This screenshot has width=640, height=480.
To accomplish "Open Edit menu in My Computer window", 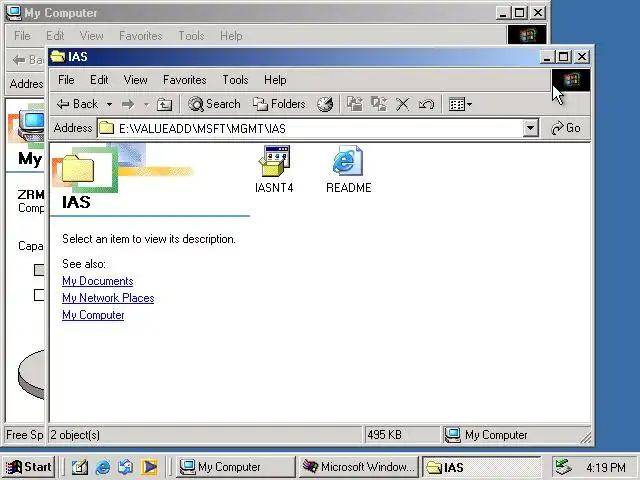I will tap(55, 36).
